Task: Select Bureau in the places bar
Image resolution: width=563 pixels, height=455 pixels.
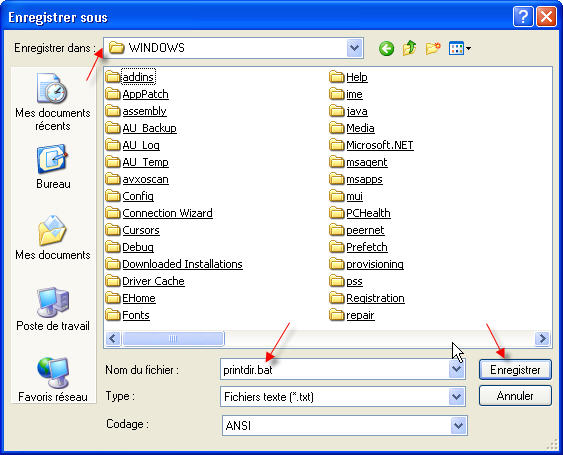Action: pos(53,167)
